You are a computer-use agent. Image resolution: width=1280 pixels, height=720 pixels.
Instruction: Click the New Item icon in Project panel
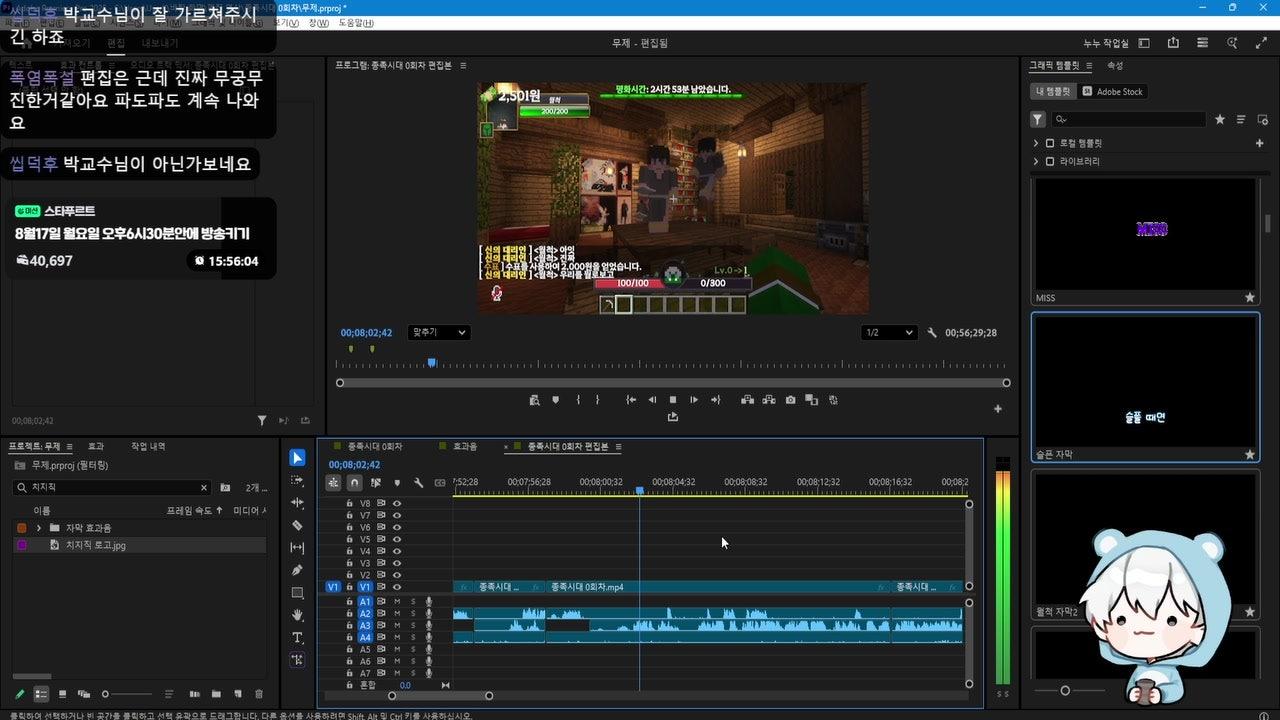(x=238, y=694)
